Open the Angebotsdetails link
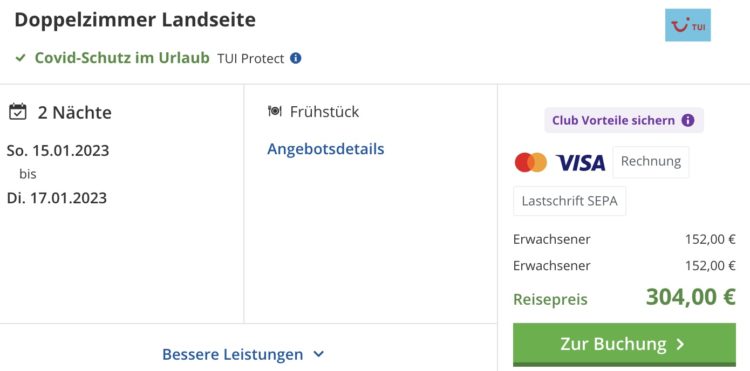 pos(326,149)
